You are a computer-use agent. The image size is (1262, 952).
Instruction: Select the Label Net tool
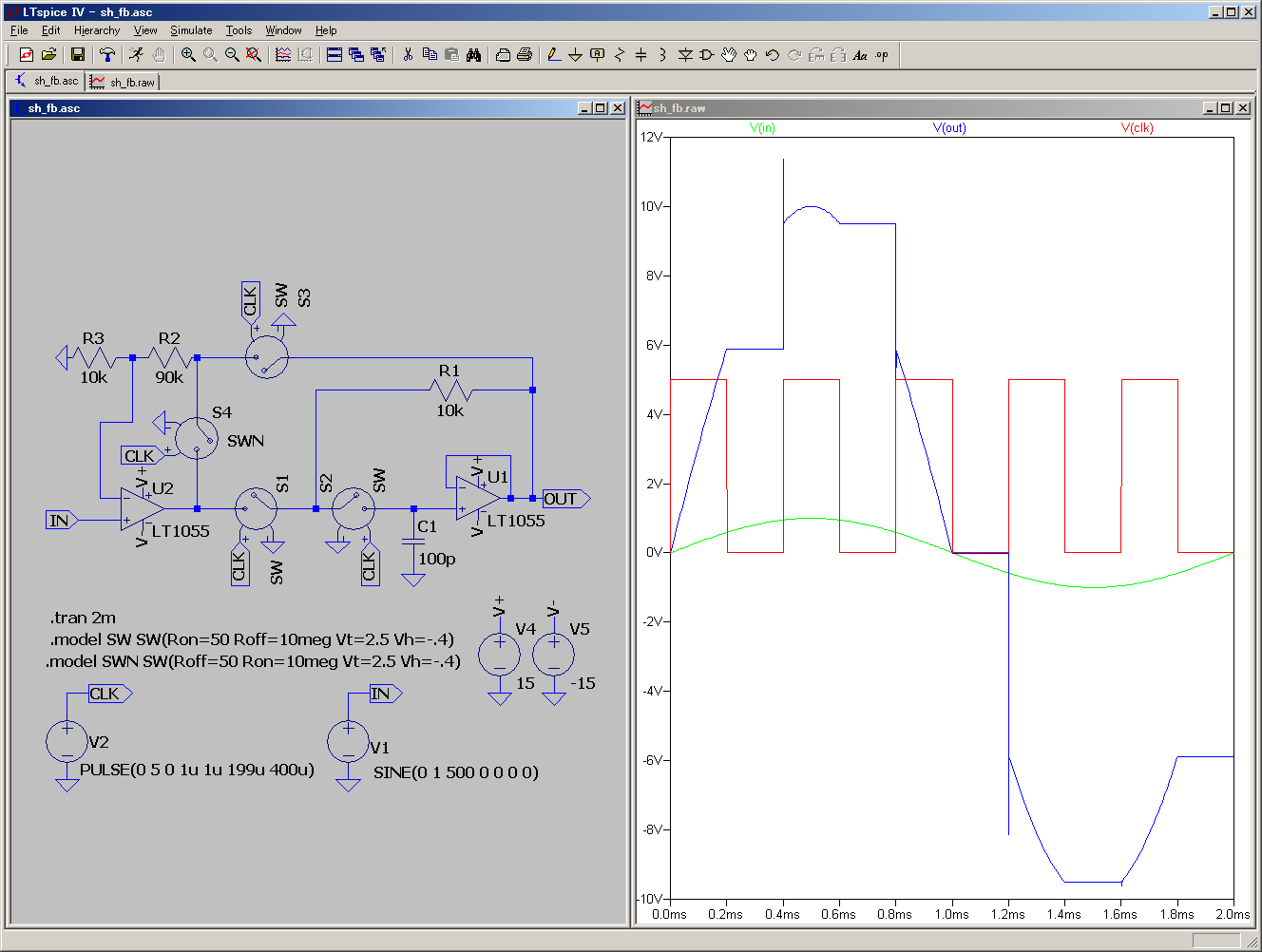[597, 55]
